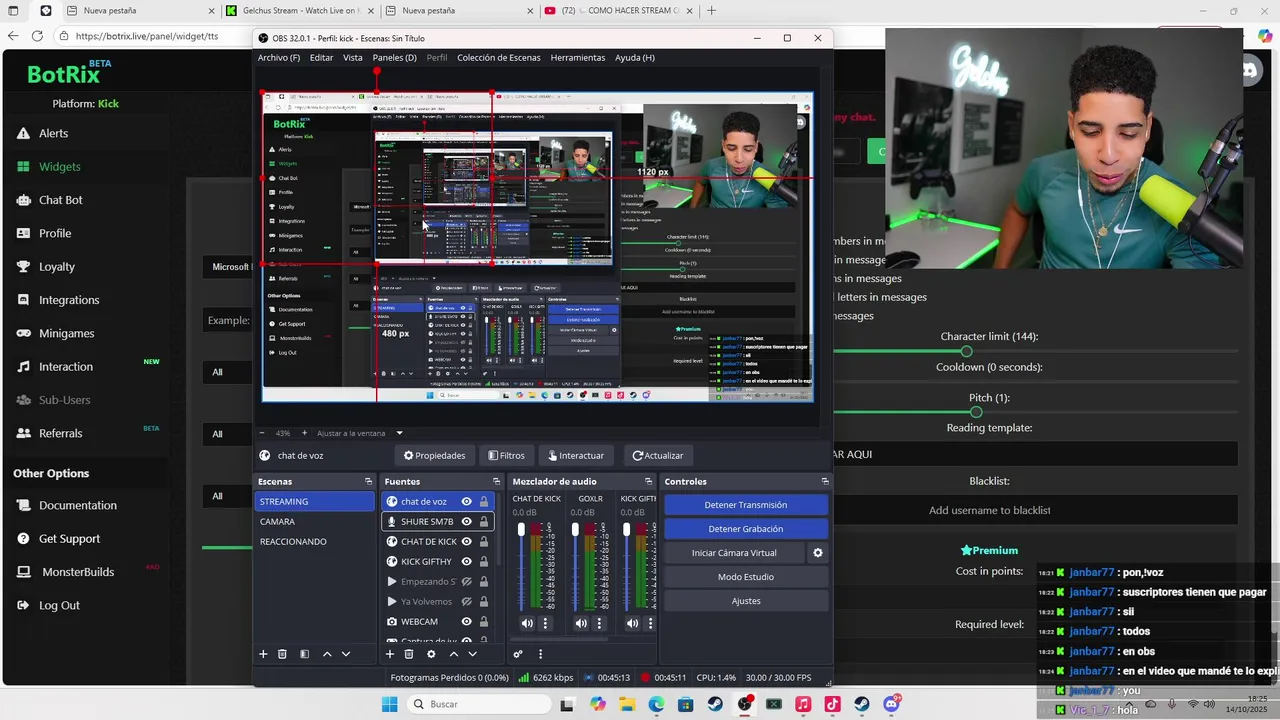Add a new source with plus icon
1280x720 pixels.
click(390, 654)
